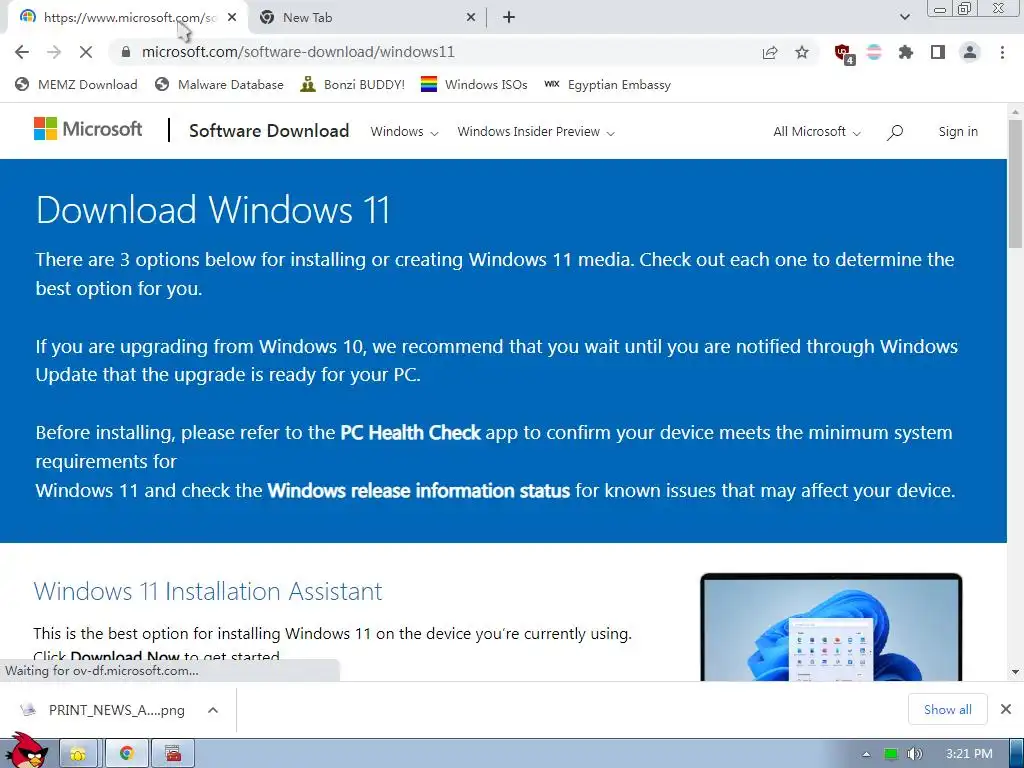The width and height of the screenshot is (1024, 768).
Task: Click the Sign in link
Action: (x=958, y=132)
